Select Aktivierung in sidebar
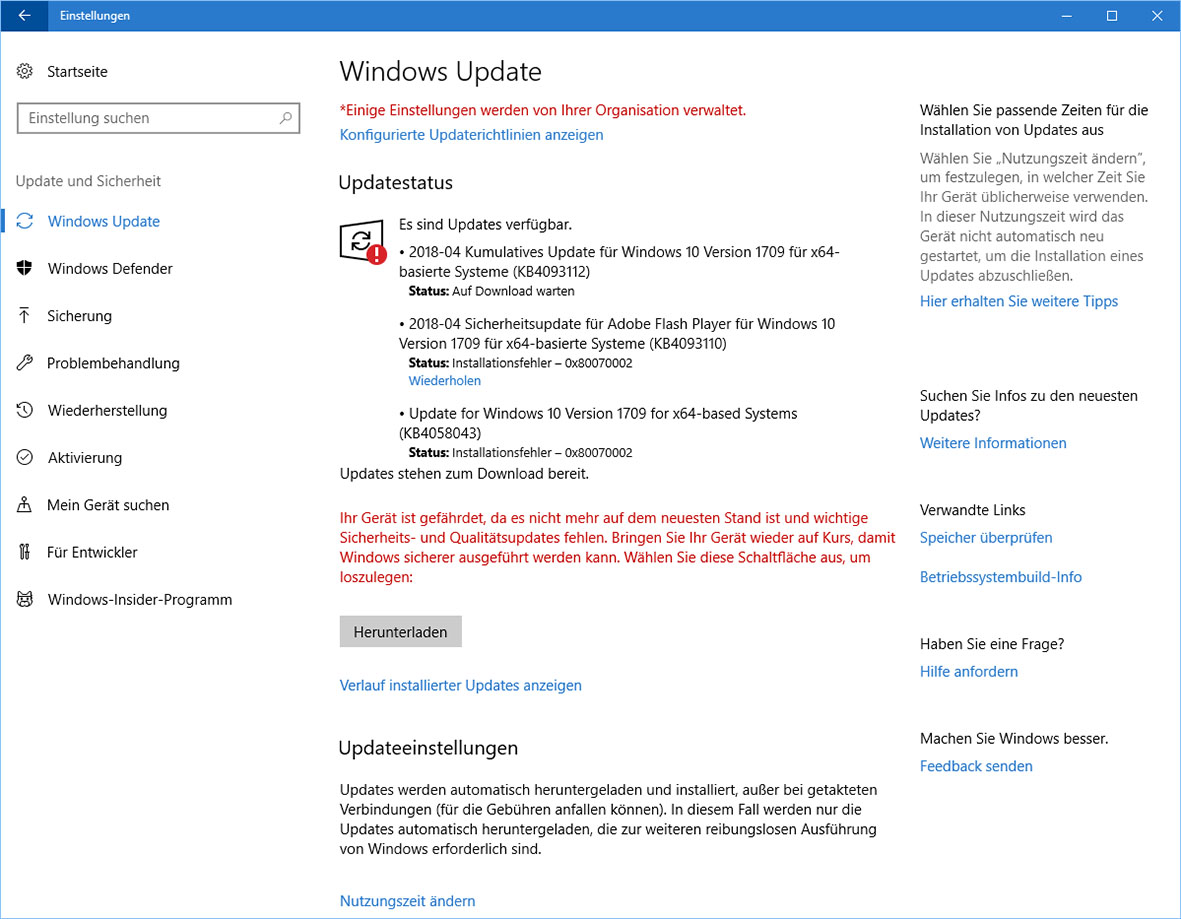This screenshot has height=919, width=1181. (84, 458)
